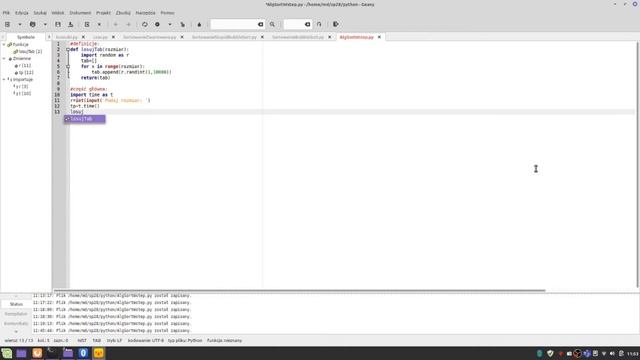Image resolution: width=640 pixels, height=360 pixels.
Task: Open the volume icon in system tray
Action: (x=612, y=353)
